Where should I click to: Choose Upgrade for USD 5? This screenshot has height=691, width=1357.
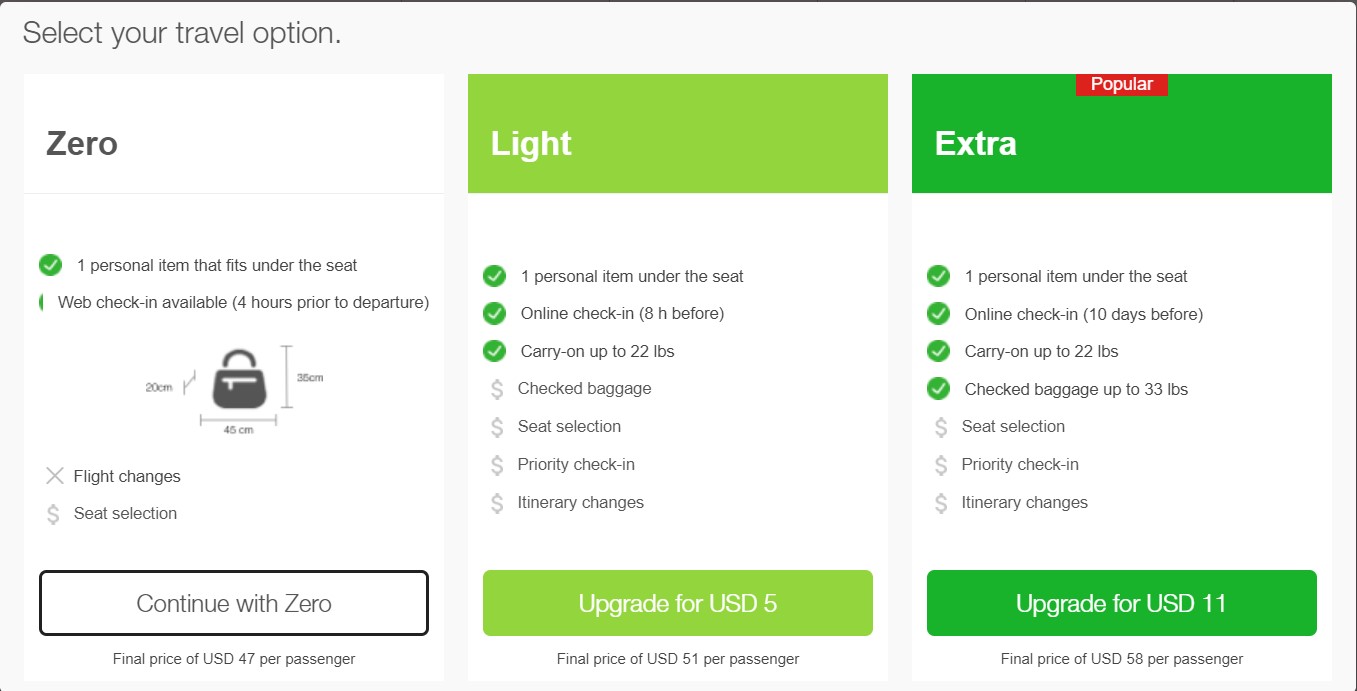click(677, 603)
